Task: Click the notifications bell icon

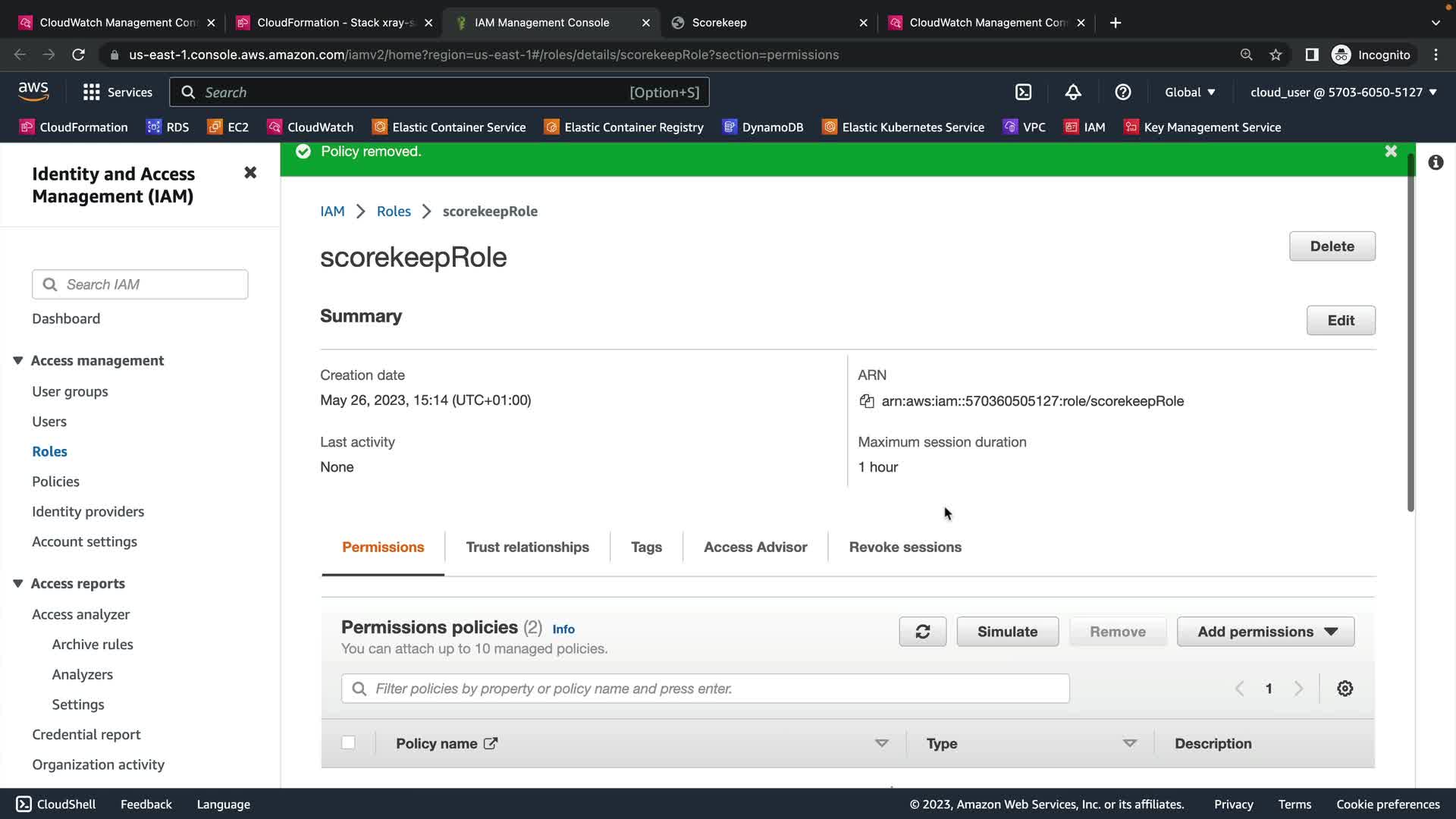Action: point(1073,93)
